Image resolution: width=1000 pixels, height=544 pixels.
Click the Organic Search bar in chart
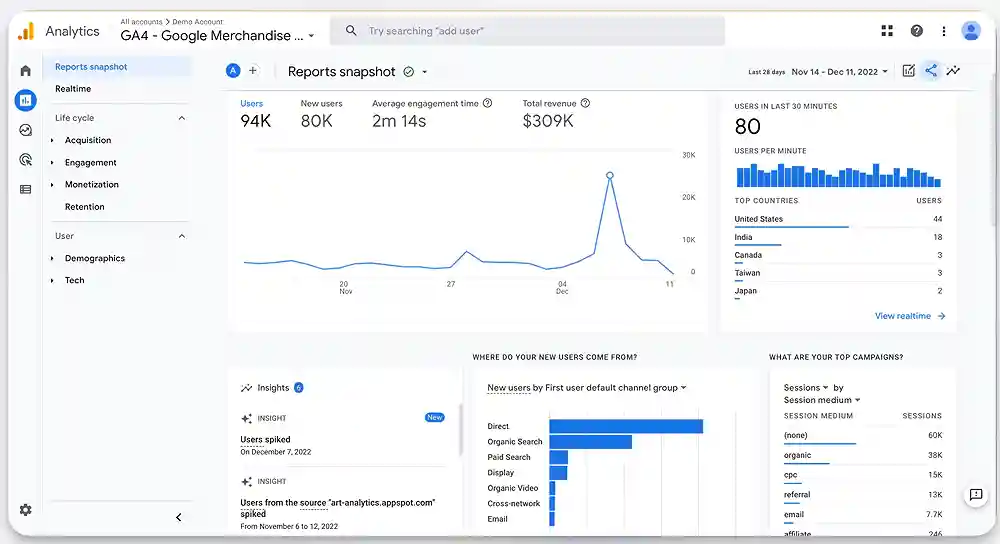click(591, 441)
